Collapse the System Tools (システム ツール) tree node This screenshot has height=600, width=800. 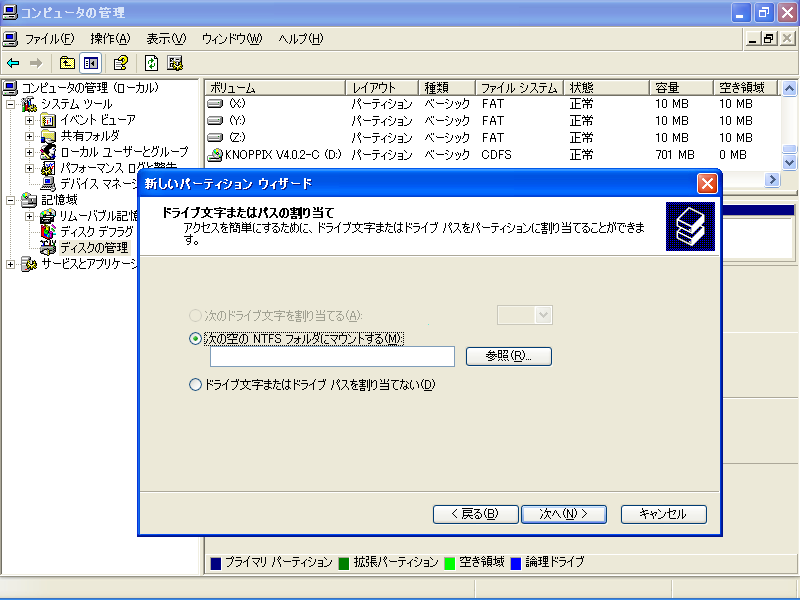tap(11, 104)
